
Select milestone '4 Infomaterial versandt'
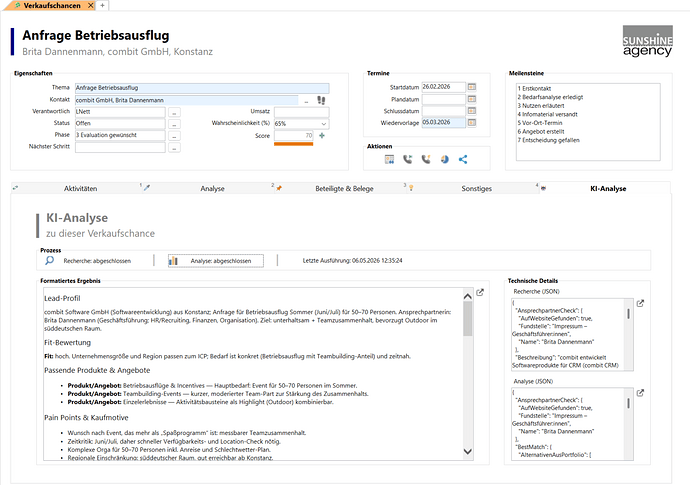pos(547,114)
